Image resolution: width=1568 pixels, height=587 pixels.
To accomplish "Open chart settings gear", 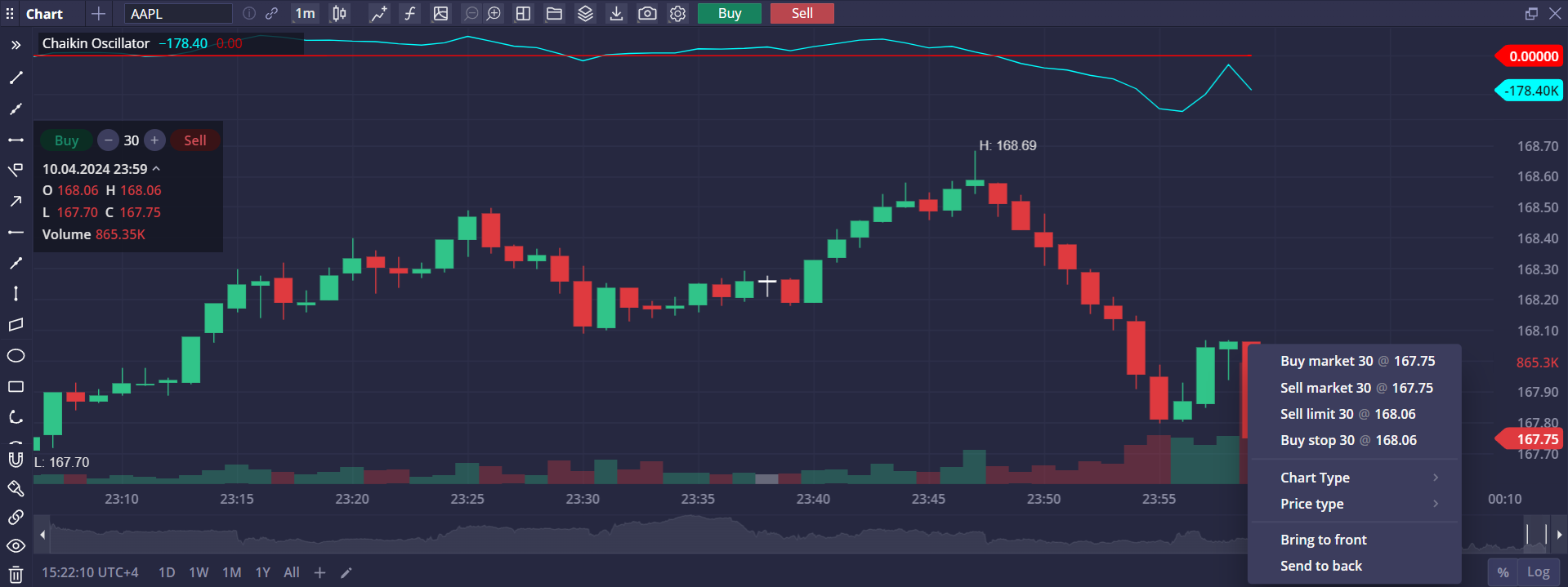I will point(677,14).
